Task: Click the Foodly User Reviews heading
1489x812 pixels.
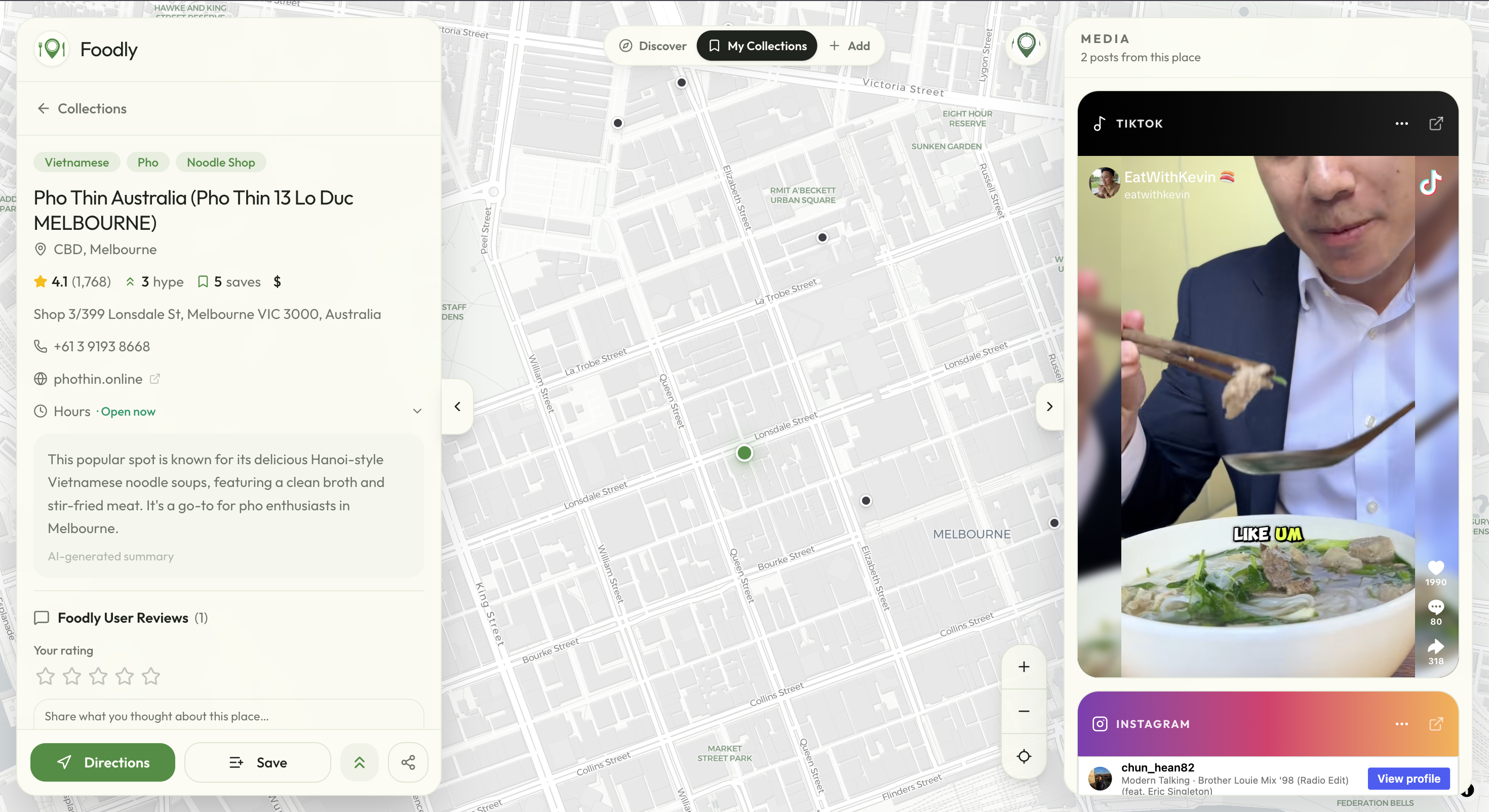Action: tap(123, 618)
